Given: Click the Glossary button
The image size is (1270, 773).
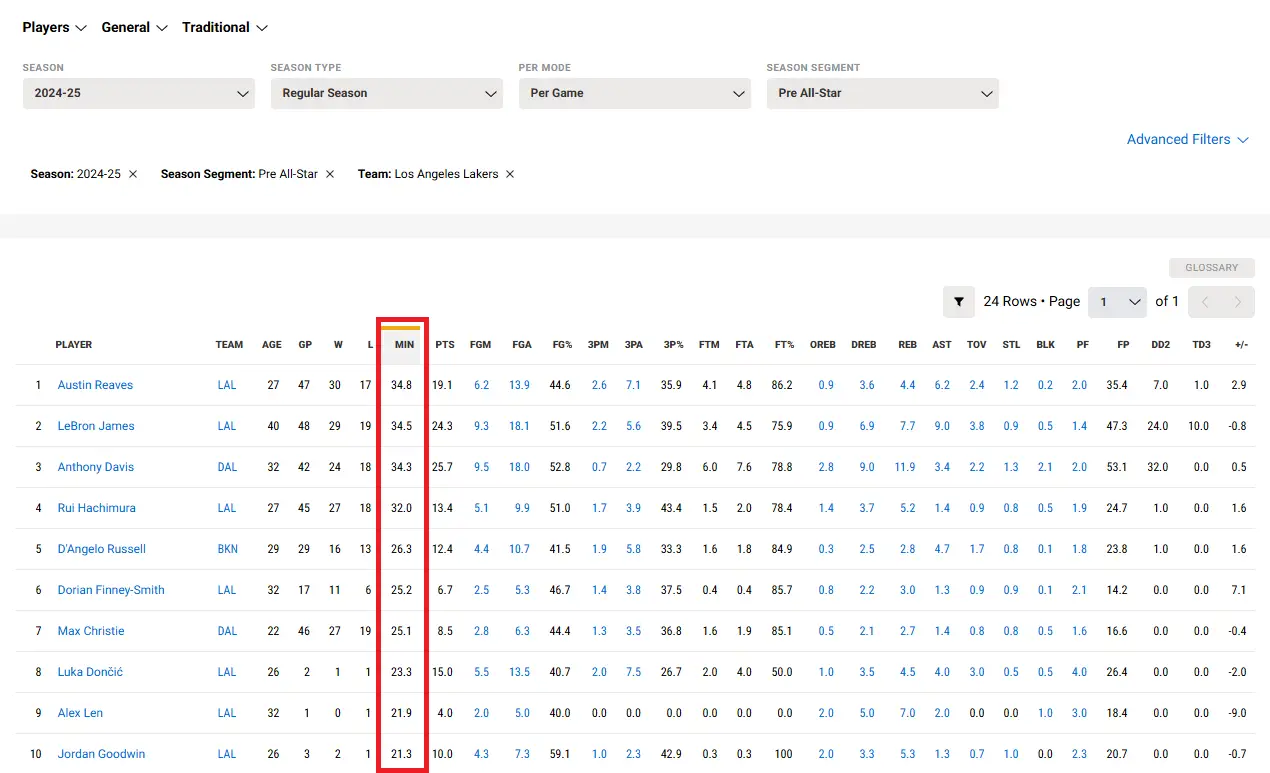Looking at the screenshot, I should click(1211, 268).
